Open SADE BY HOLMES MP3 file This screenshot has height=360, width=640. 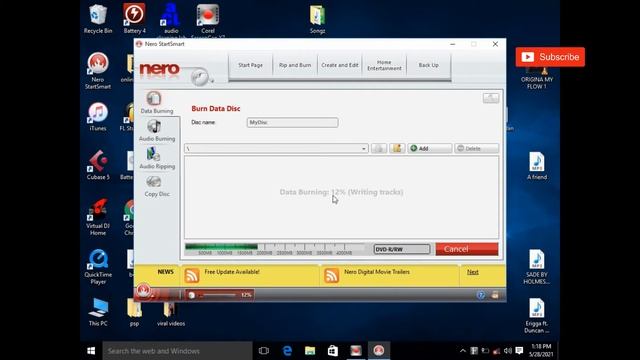537,267
